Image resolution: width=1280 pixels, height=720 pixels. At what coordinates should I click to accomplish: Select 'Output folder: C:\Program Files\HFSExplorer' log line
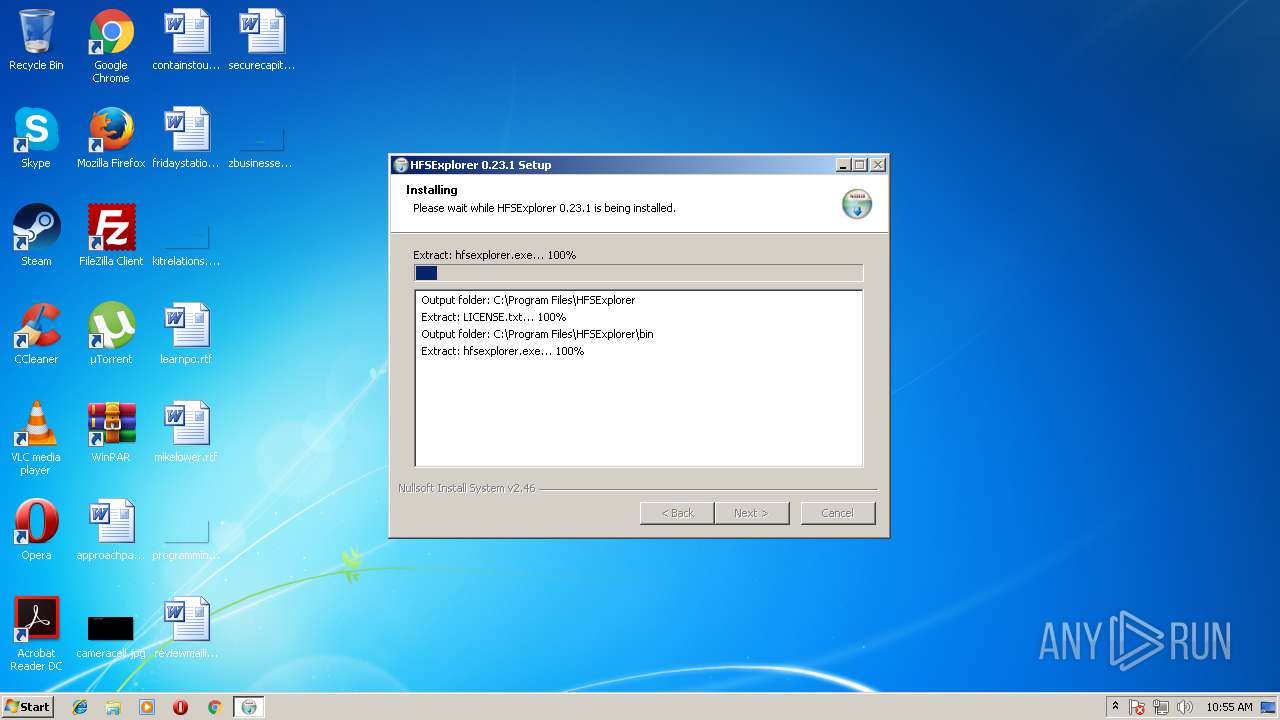click(528, 300)
